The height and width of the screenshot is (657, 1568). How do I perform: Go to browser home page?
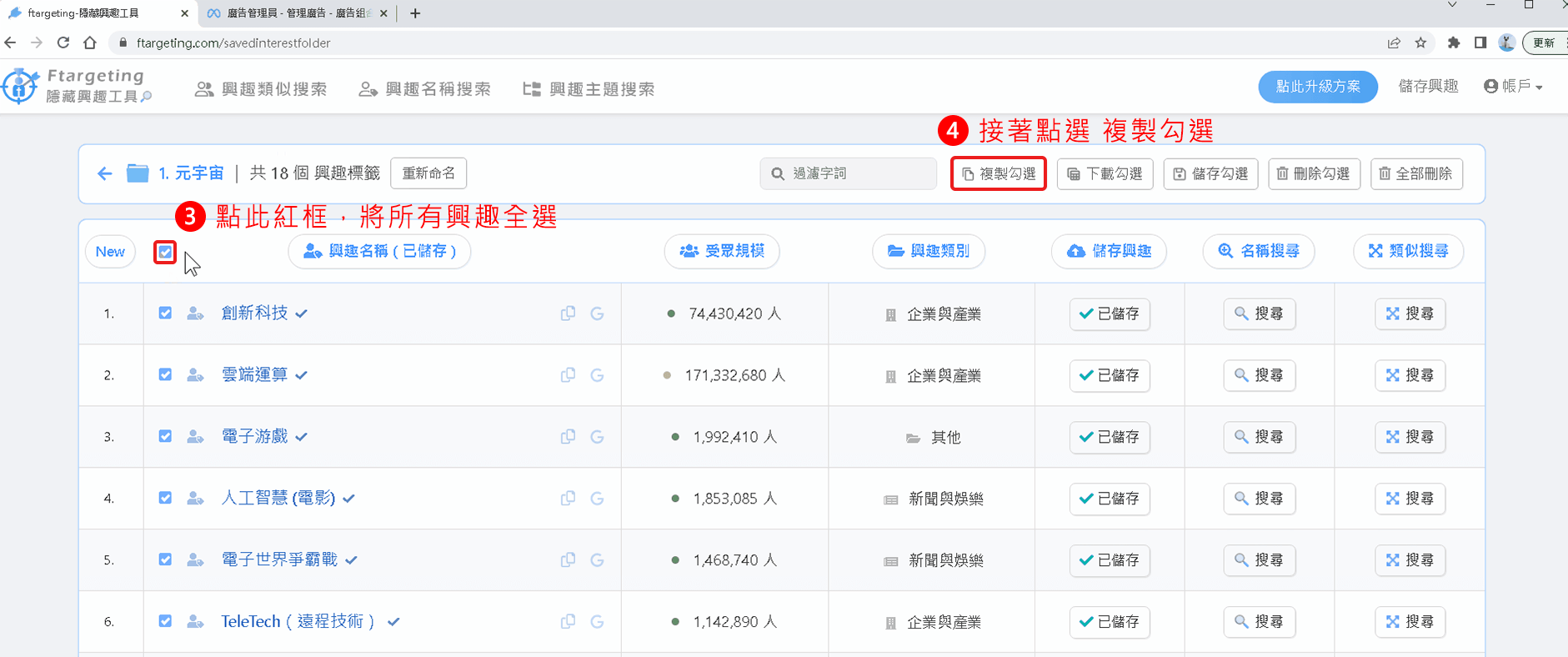90,43
